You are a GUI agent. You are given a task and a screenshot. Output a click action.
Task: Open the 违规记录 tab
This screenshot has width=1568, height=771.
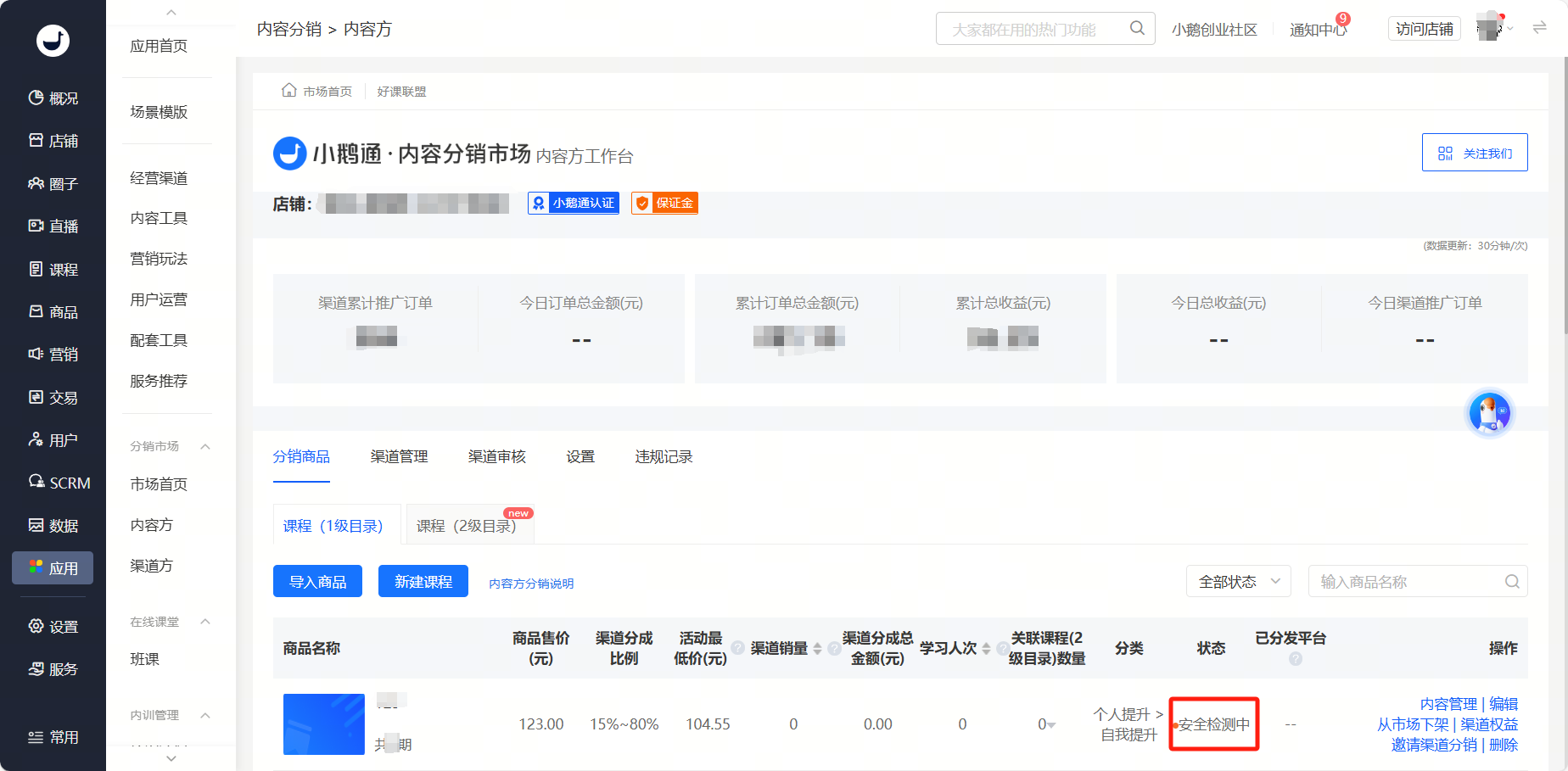coord(664,456)
